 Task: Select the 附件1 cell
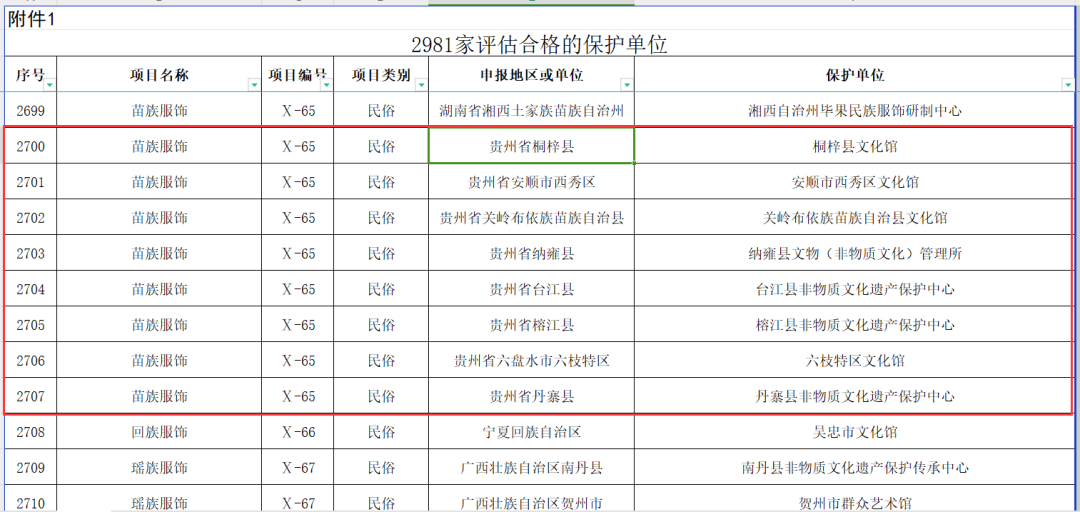tap(32, 18)
